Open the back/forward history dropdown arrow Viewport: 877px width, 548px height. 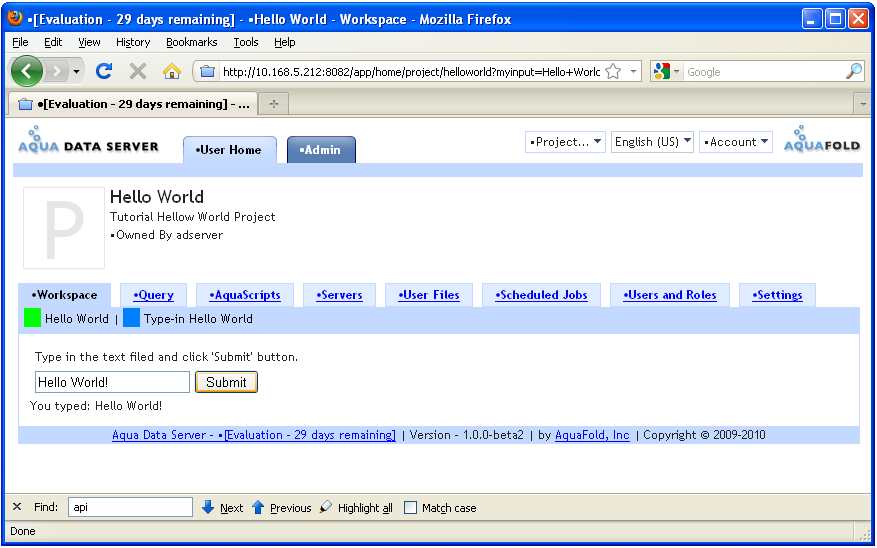click(x=77, y=72)
